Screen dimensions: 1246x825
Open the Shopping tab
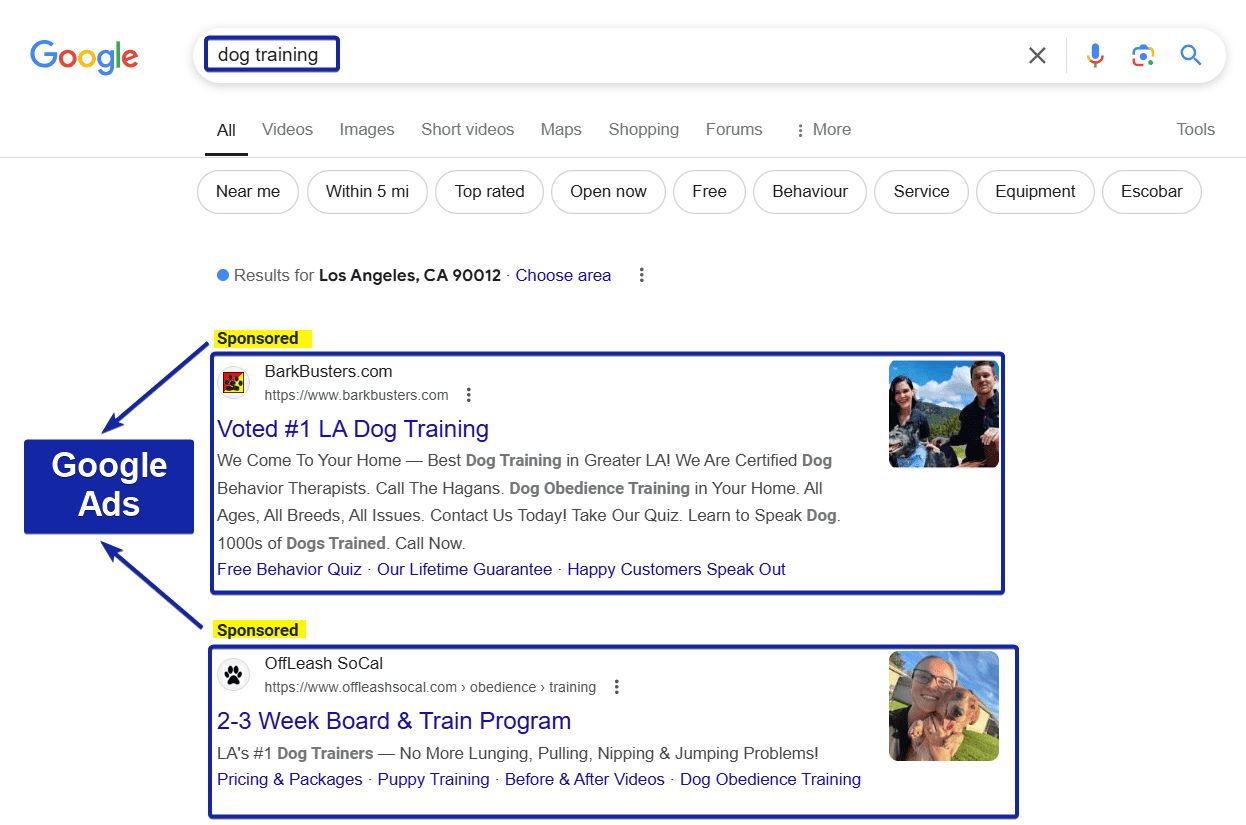[643, 129]
